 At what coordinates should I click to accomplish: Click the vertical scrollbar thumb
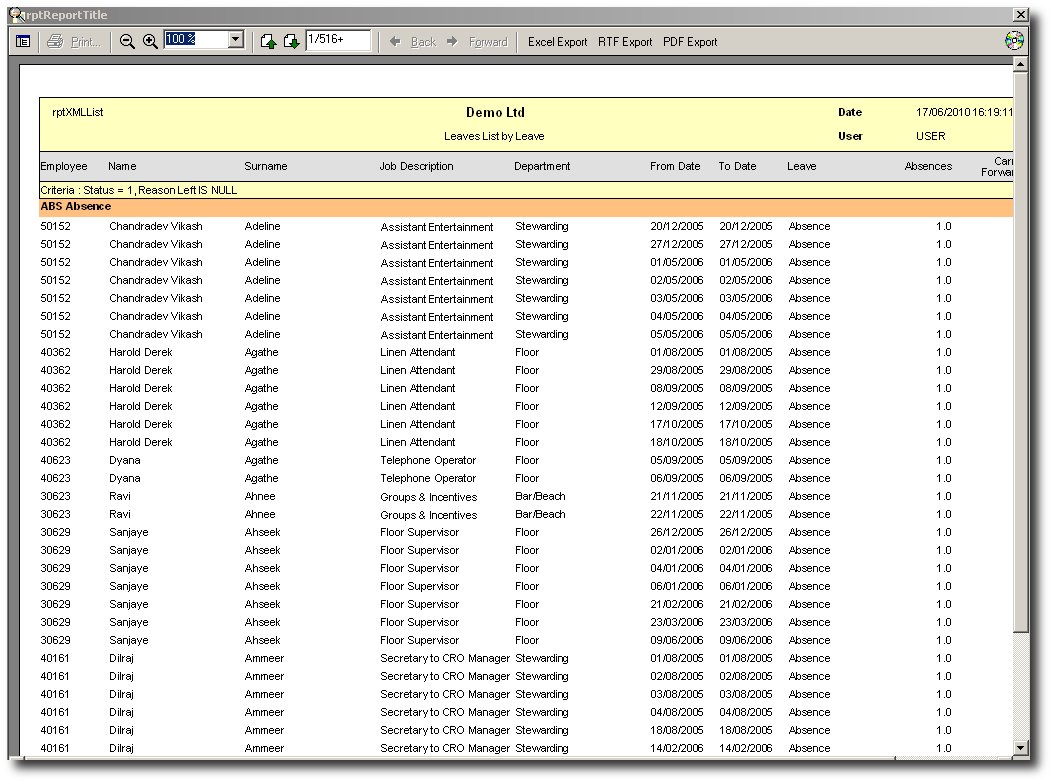(1020, 350)
